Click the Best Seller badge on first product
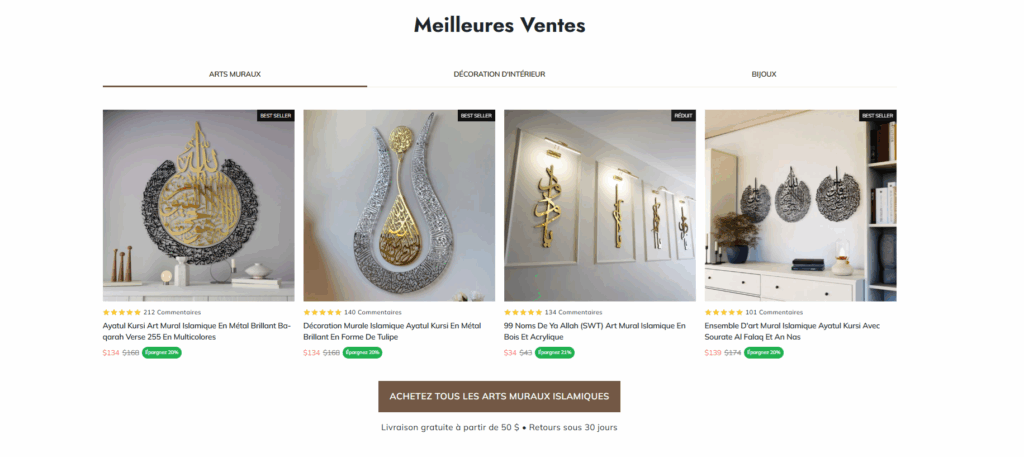This screenshot has width=1024, height=457. 276,116
